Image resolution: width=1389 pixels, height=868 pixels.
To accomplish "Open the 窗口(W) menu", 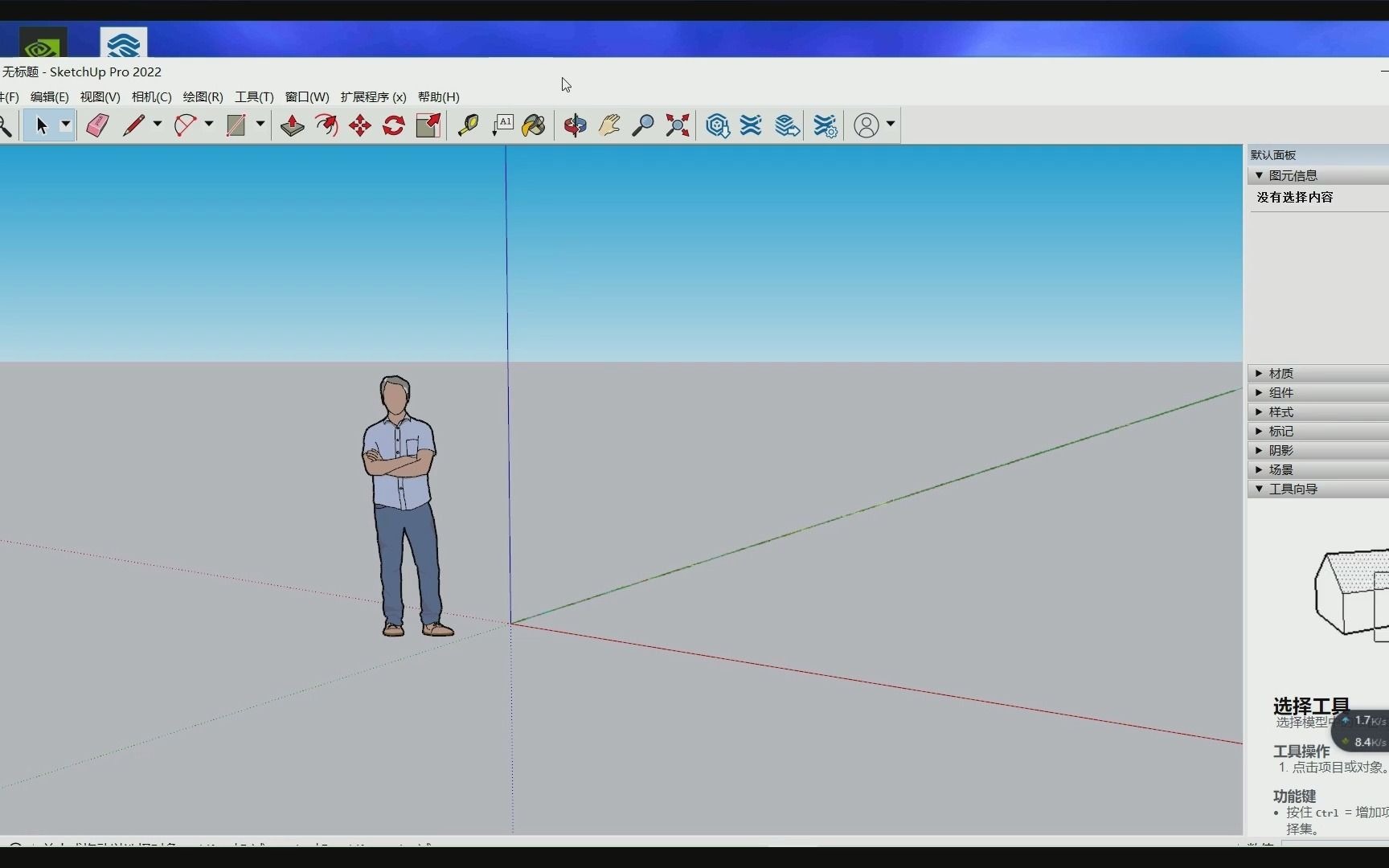I will (305, 96).
